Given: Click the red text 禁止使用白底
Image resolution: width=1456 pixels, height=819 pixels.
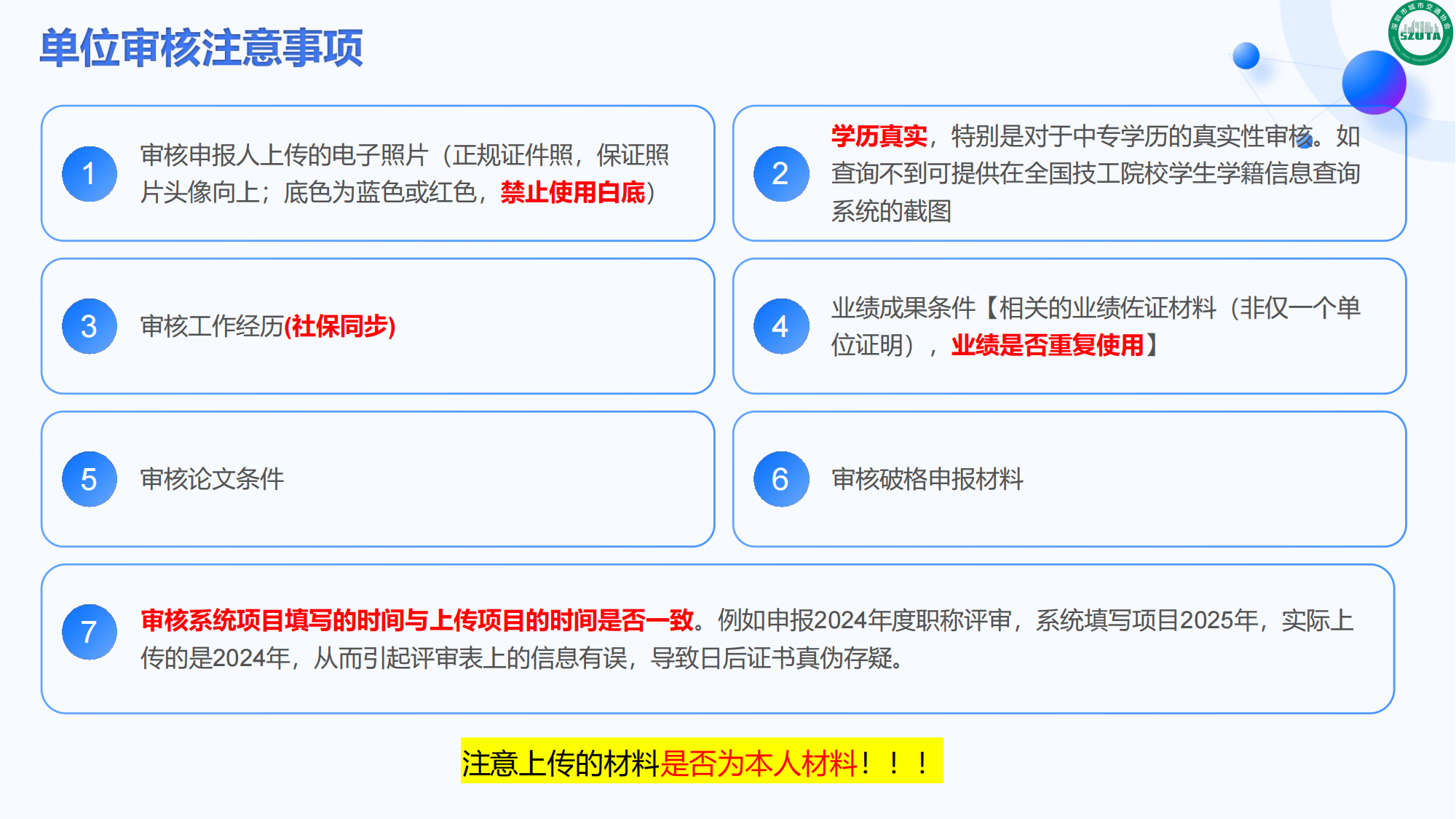Looking at the screenshot, I should [573, 192].
